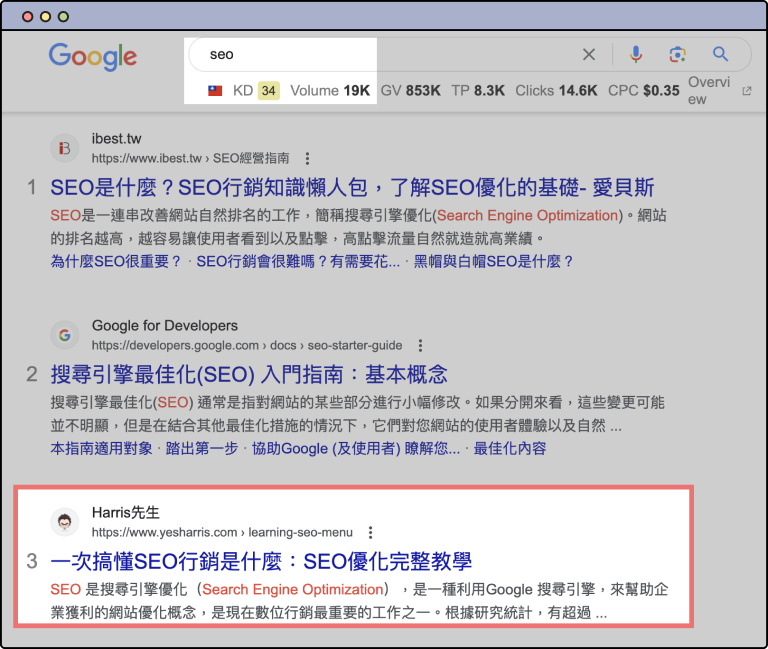Click the green window maximize button
This screenshot has width=768, height=649.
point(63,17)
